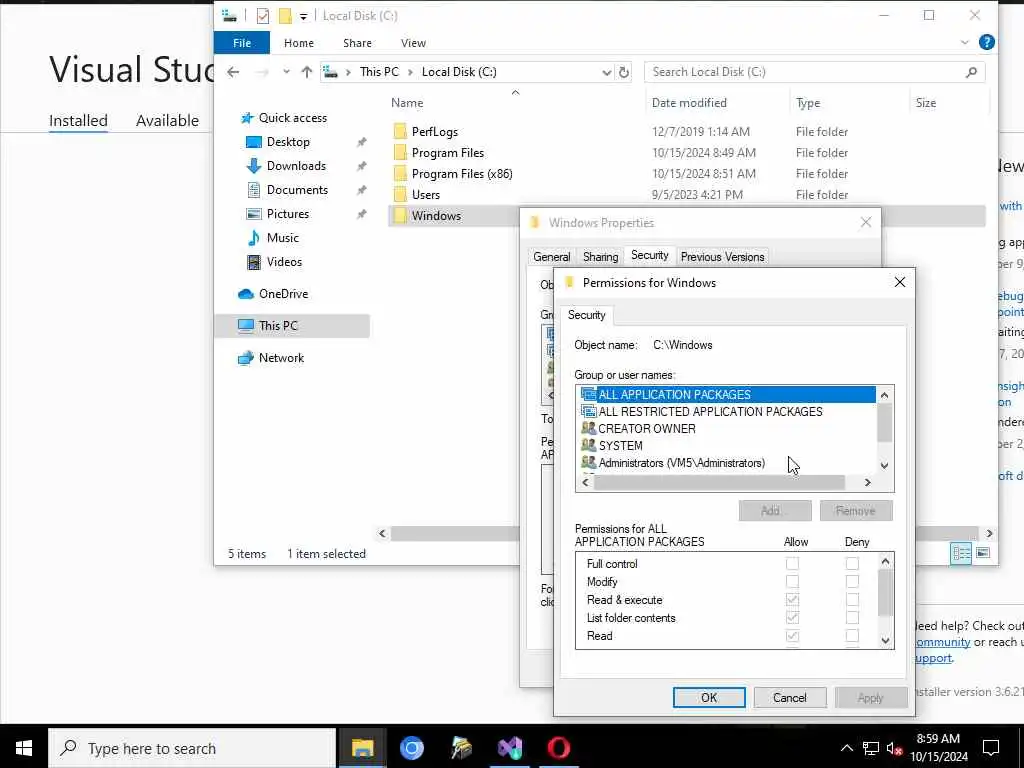
Task: Switch to General tab in Windows Properties
Action: click(x=552, y=257)
